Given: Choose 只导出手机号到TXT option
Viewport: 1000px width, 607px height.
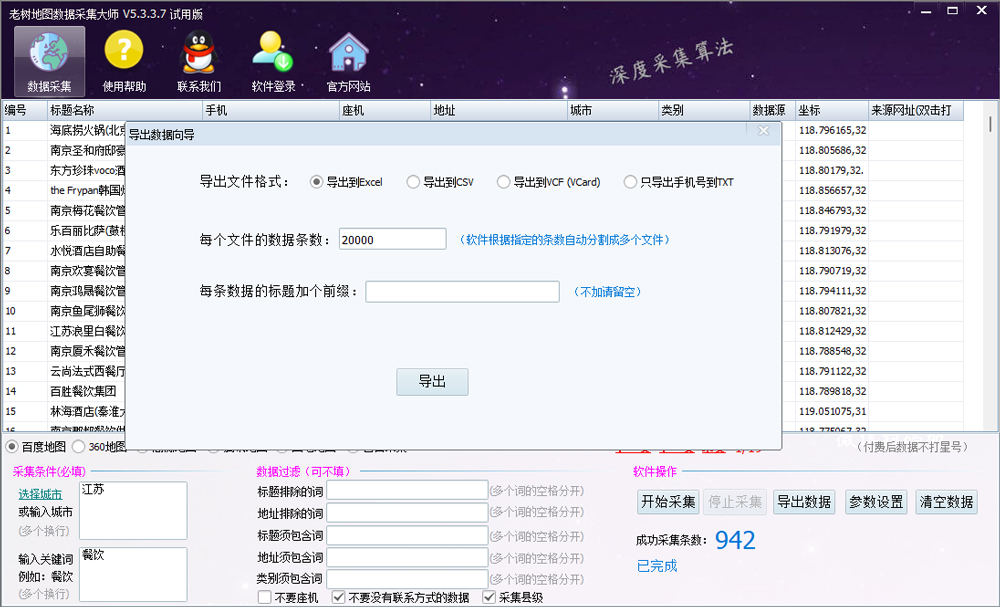Looking at the screenshot, I should click(x=630, y=182).
